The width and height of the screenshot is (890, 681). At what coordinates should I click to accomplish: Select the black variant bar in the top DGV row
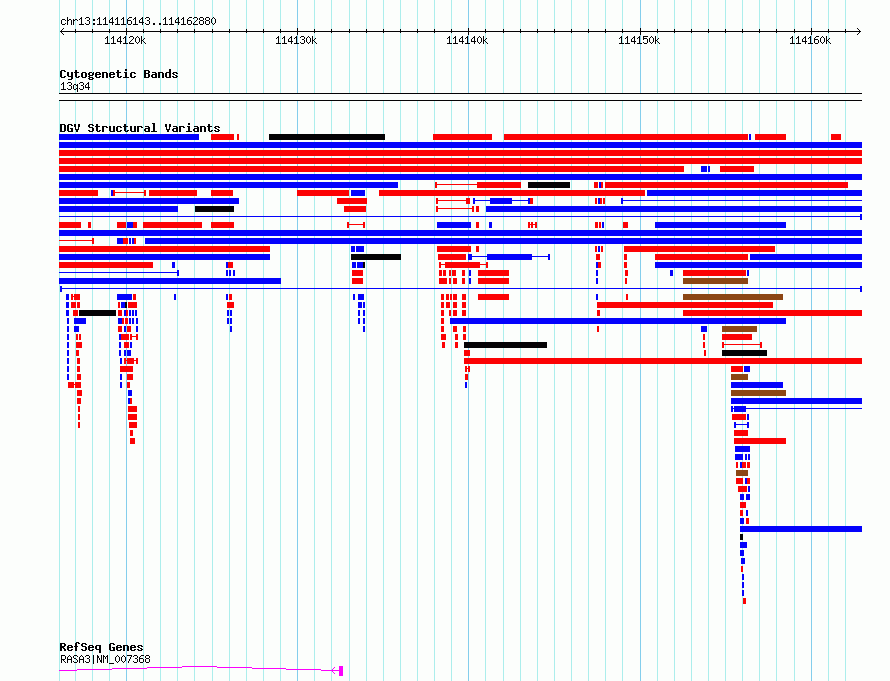(327, 137)
